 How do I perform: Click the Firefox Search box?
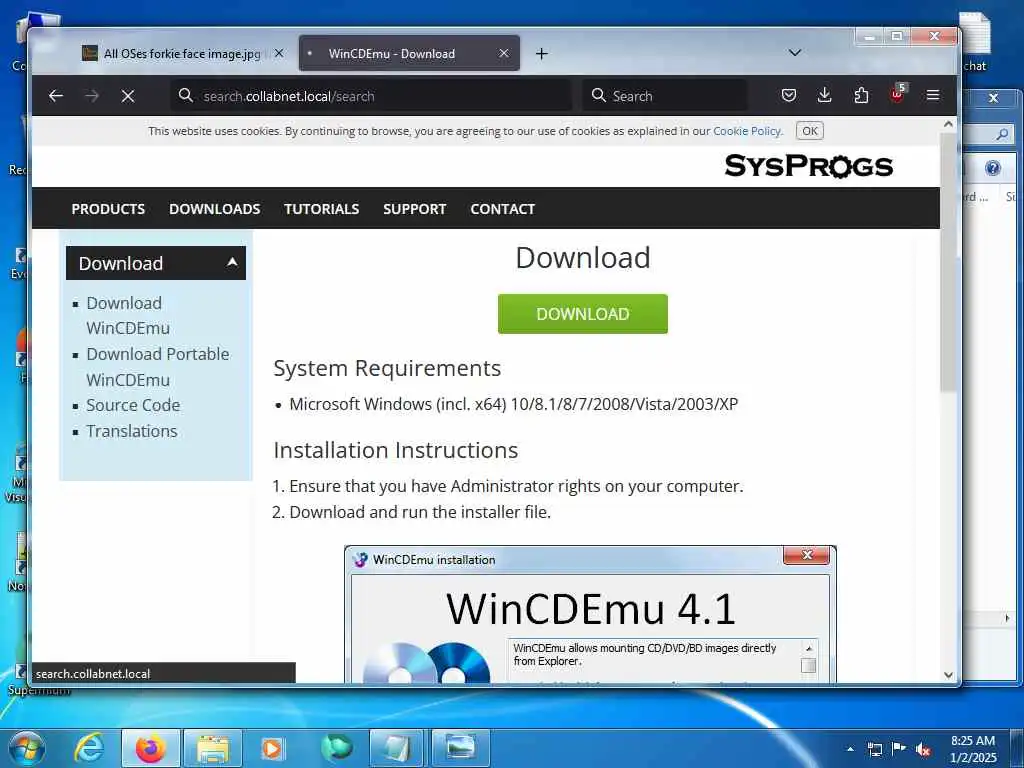665,96
